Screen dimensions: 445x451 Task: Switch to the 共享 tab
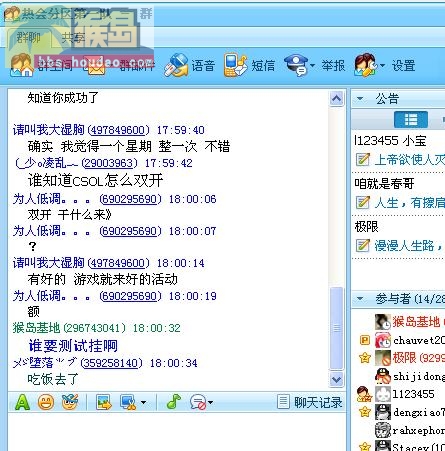(73, 38)
